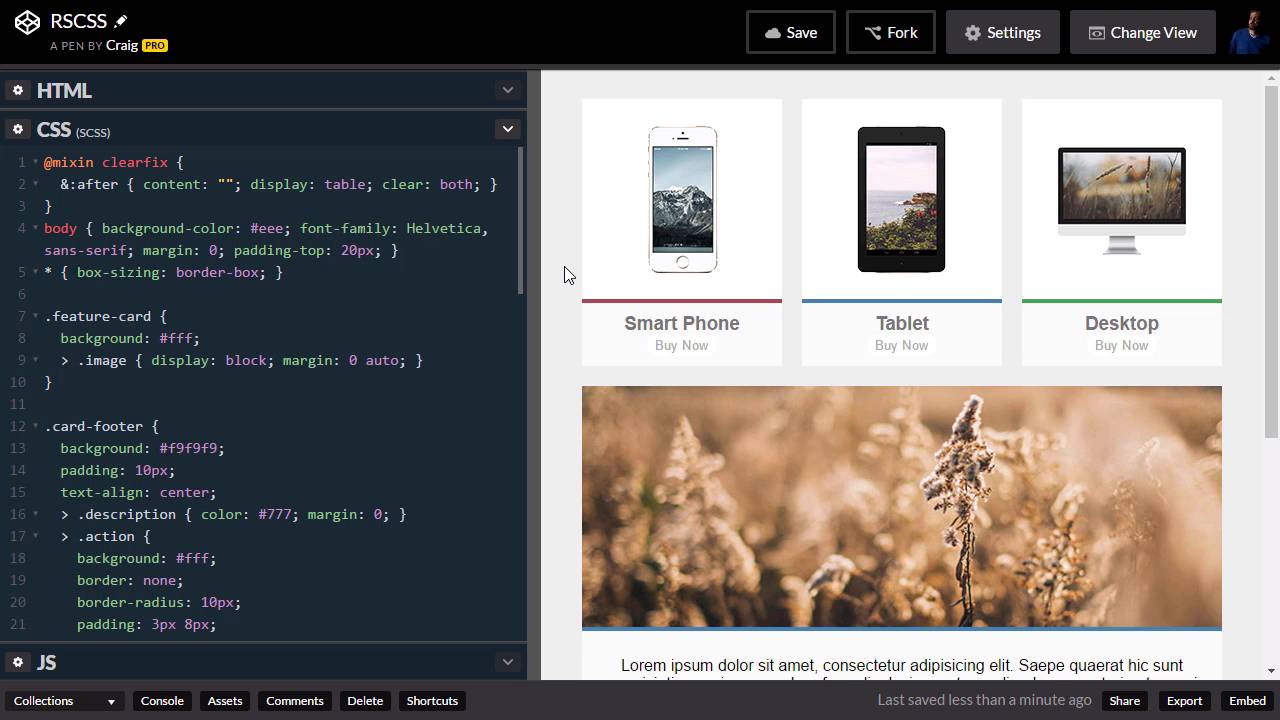Open HTML panel settings gear icon
The height and width of the screenshot is (720, 1280).
tap(17, 90)
